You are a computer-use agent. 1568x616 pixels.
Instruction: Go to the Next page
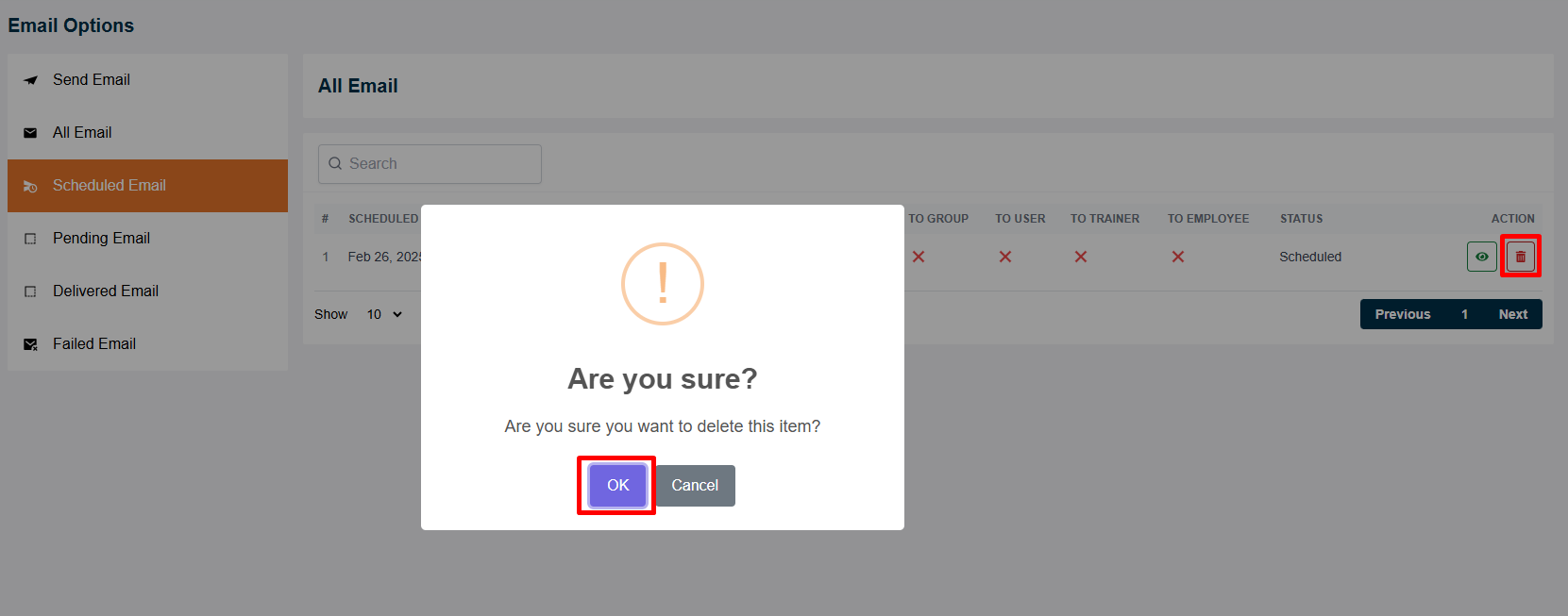1512,314
